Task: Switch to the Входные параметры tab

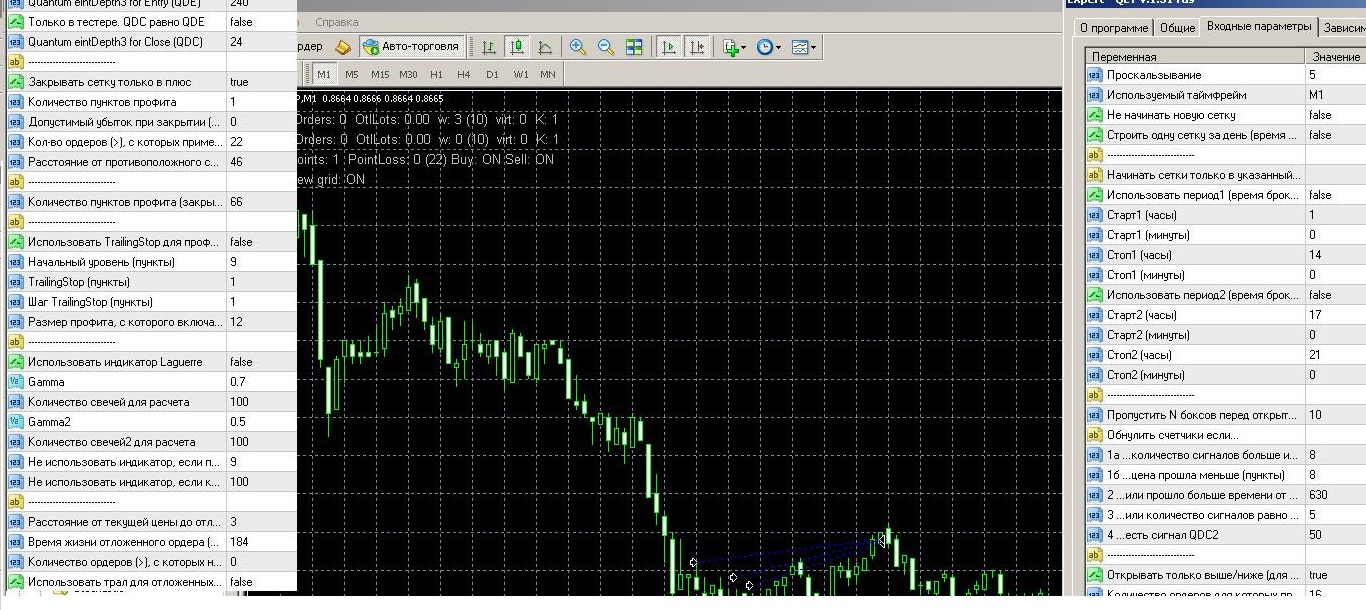Action: point(1258,27)
